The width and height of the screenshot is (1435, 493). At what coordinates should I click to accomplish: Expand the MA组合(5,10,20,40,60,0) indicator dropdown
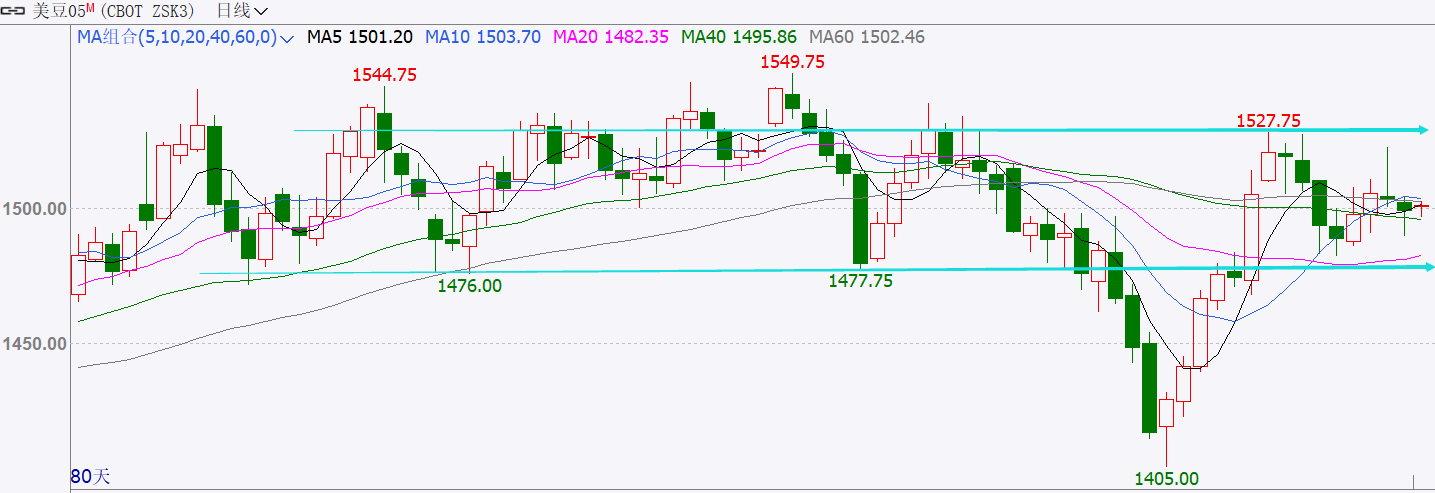coord(186,37)
